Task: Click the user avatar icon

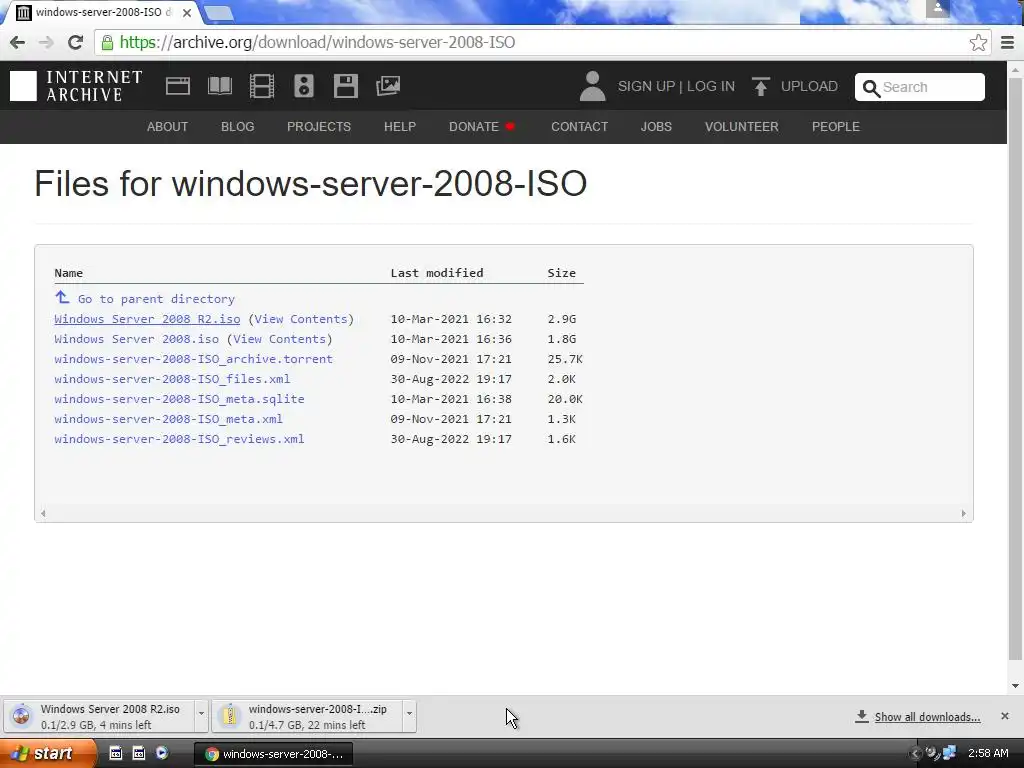Action: click(592, 86)
